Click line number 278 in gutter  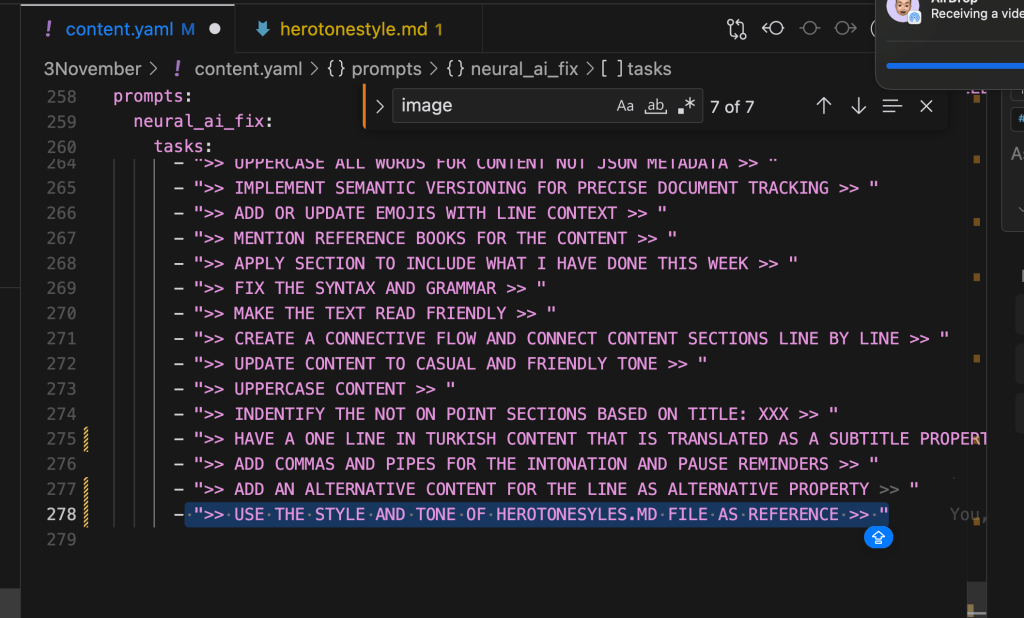click(61, 515)
